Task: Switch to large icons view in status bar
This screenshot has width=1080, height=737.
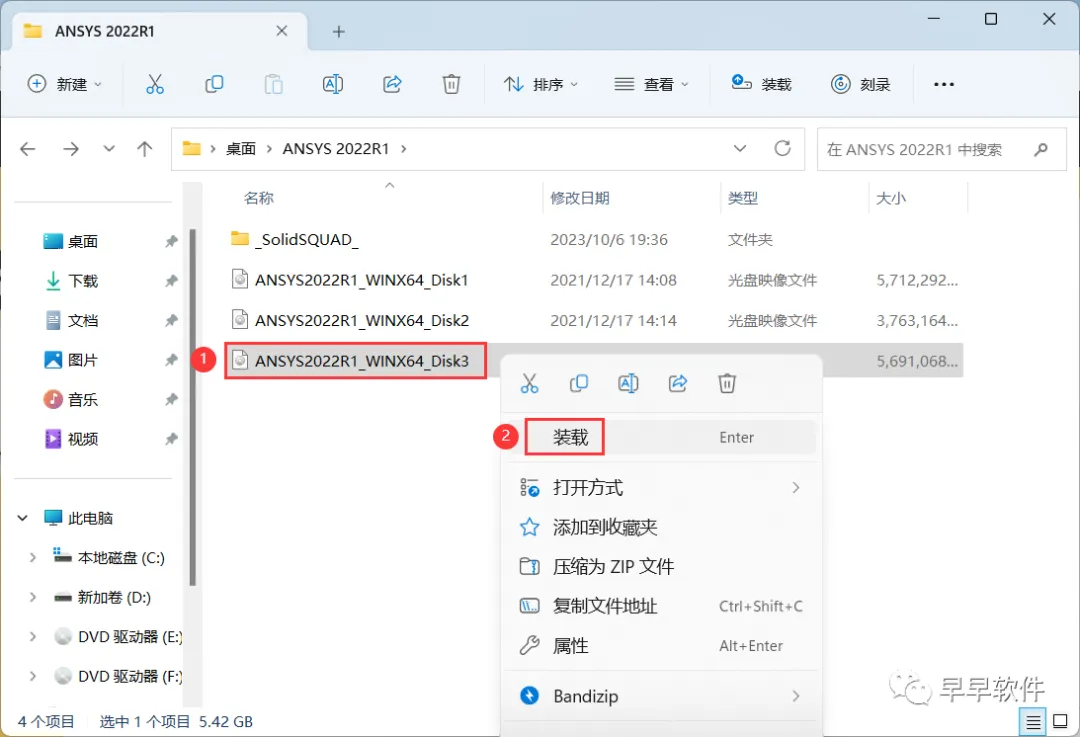Action: coord(1061,722)
